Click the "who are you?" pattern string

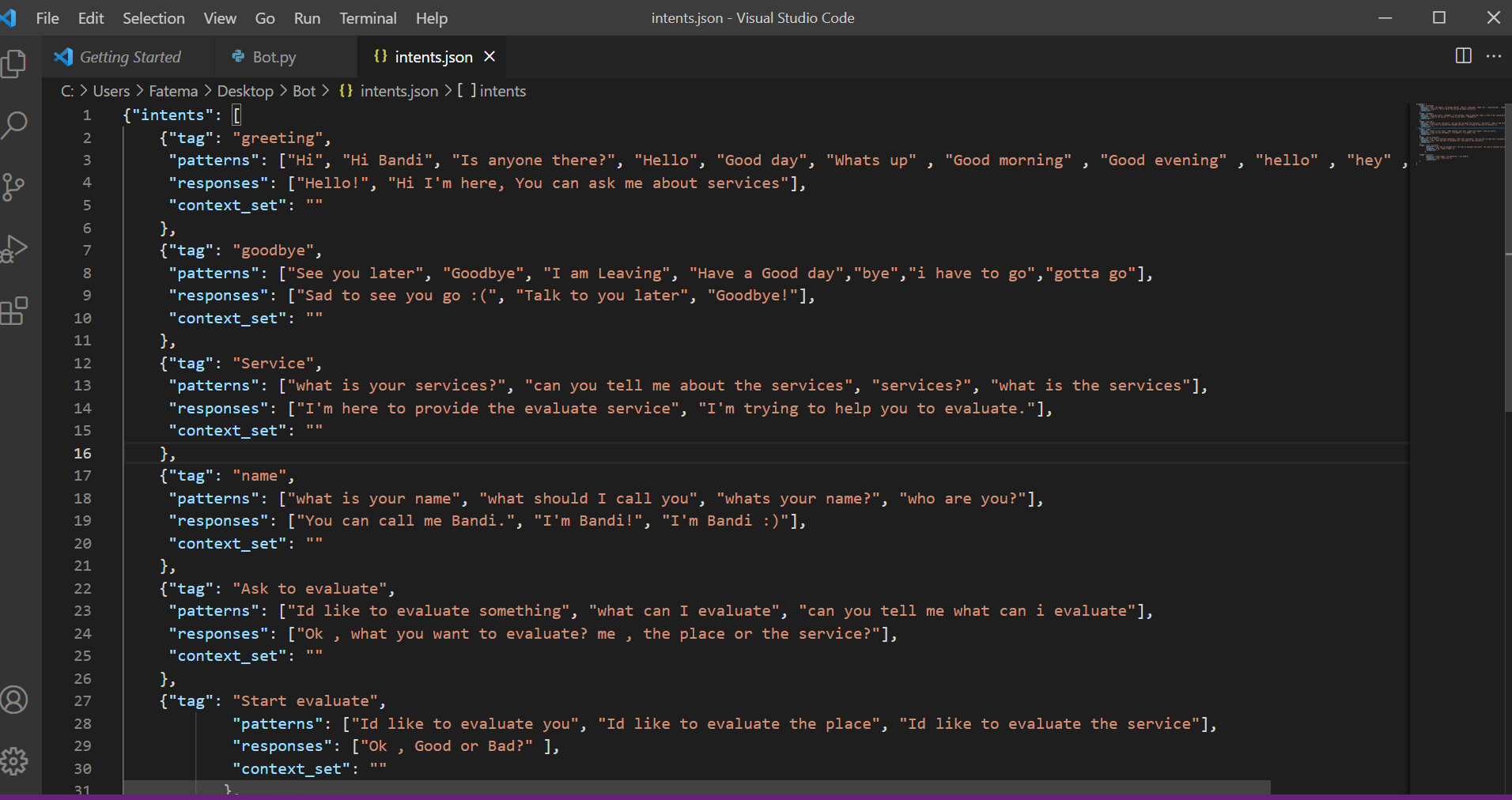(962, 499)
